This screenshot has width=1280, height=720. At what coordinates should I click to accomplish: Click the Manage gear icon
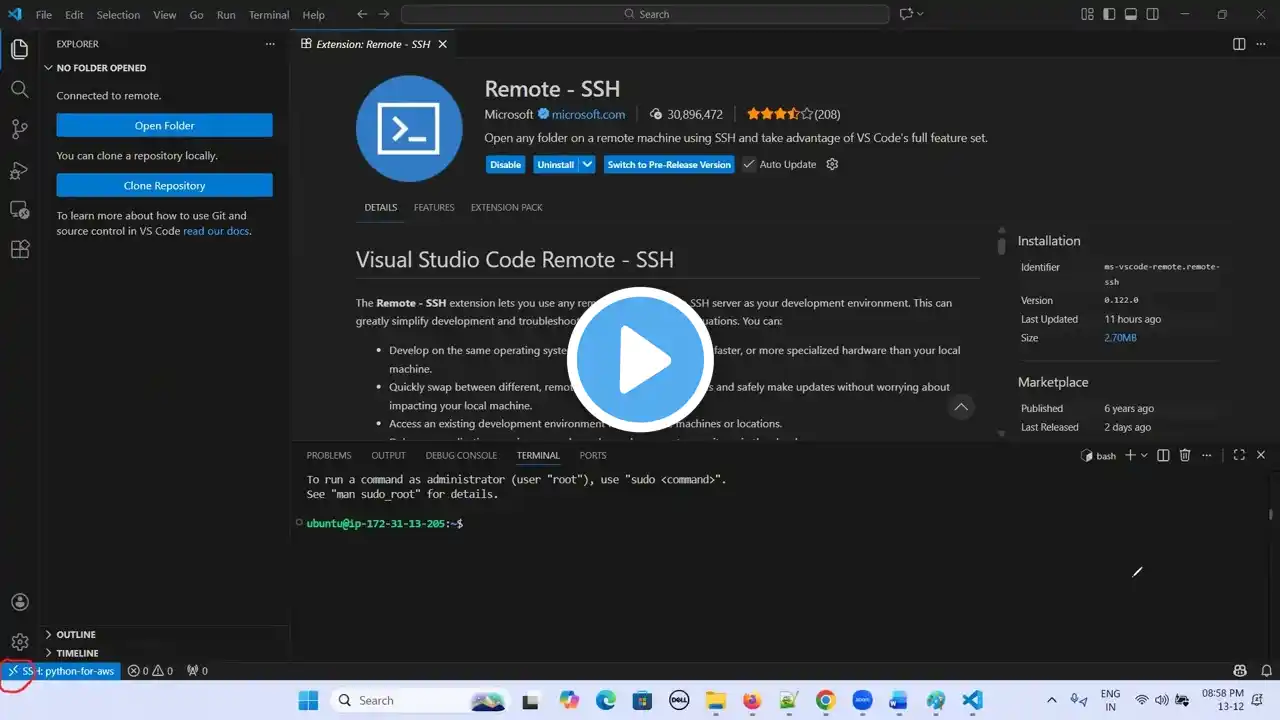click(x=19, y=642)
